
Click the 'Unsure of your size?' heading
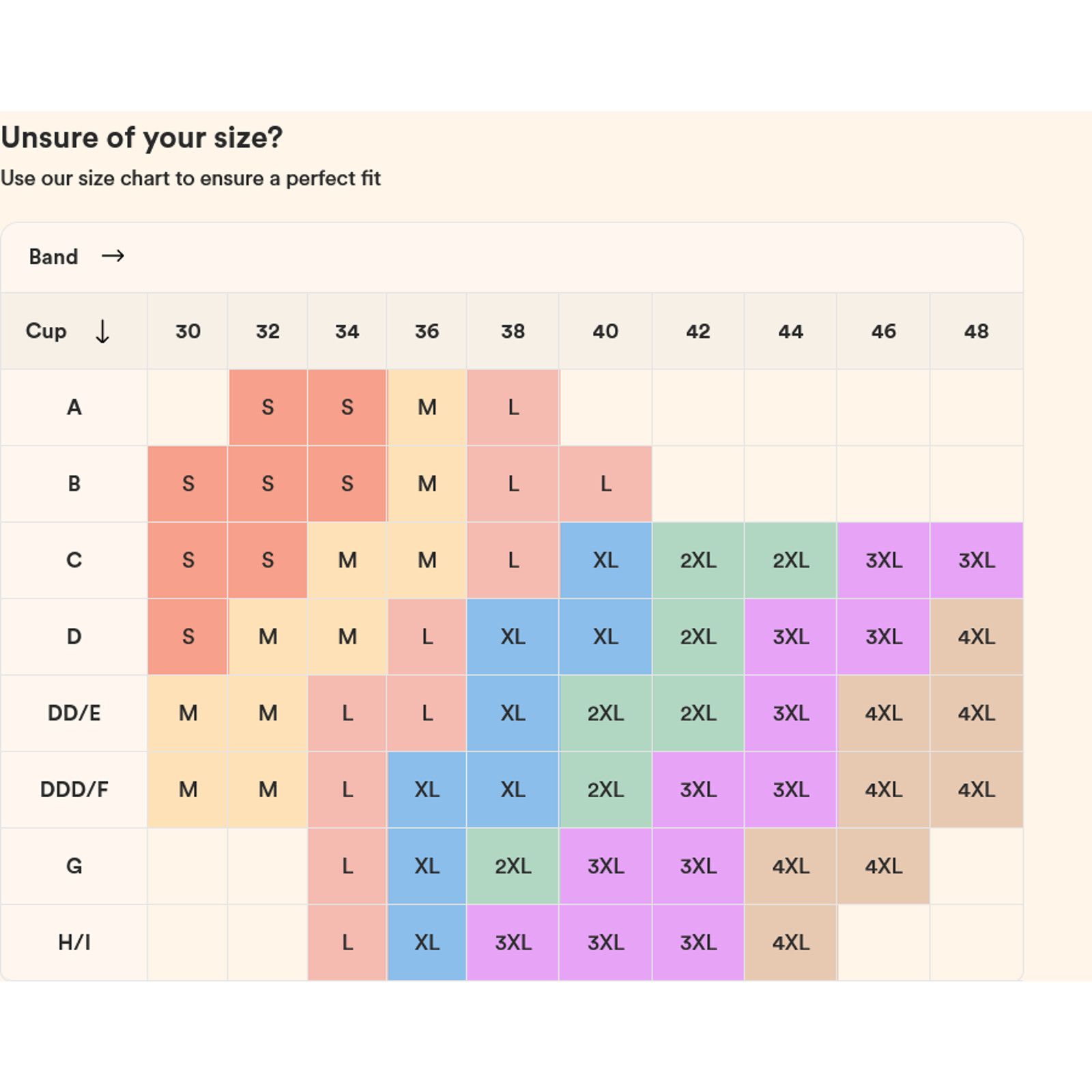click(x=142, y=138)
